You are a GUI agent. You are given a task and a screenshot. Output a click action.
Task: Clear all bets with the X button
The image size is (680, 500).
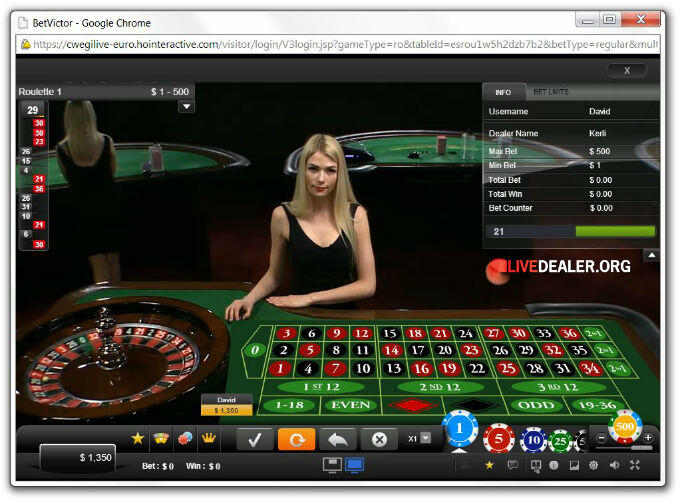[x=379, y=440]
